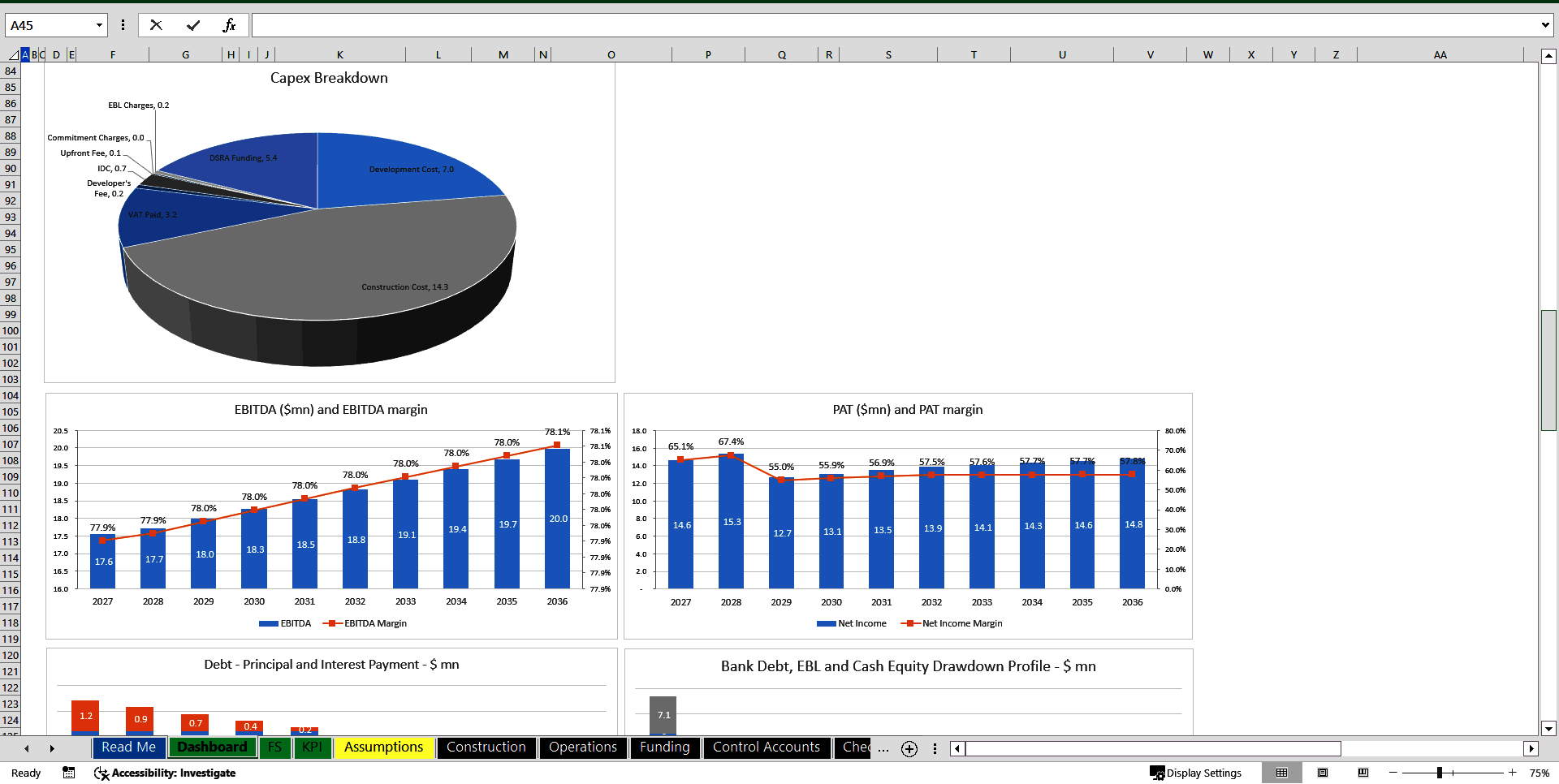
Task: Click the Cancel (X) icon beside formula bar
Action: (x=156, y=24)
